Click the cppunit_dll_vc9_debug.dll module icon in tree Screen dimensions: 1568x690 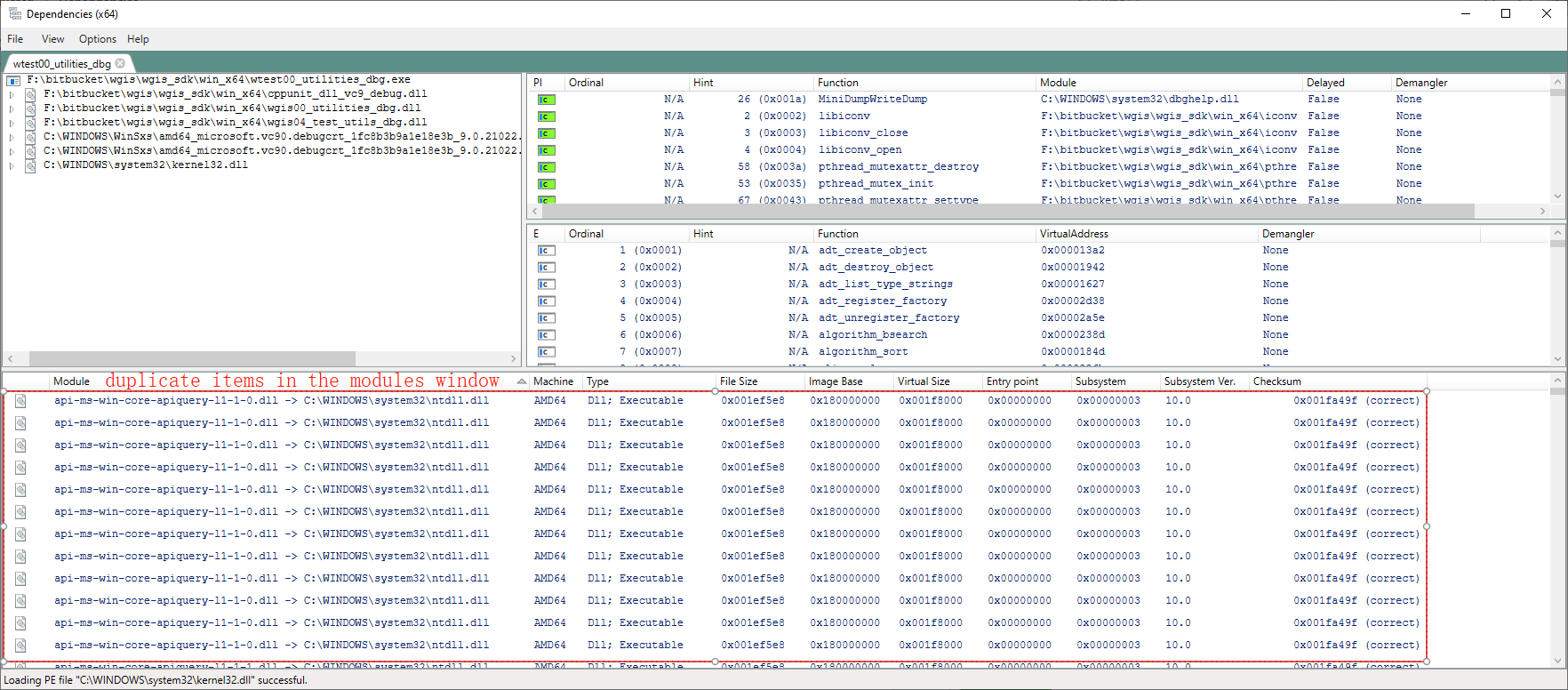pyautogui.click(x=30, y=94)
